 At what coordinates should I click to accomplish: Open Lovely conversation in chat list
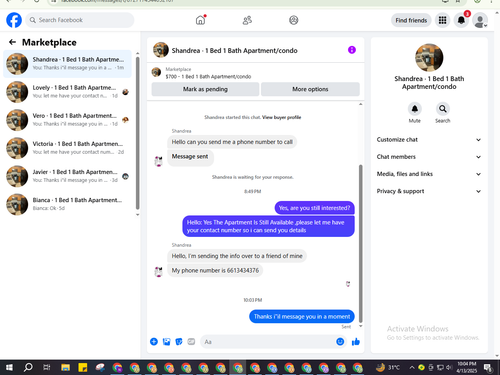(x=68, y=92)
